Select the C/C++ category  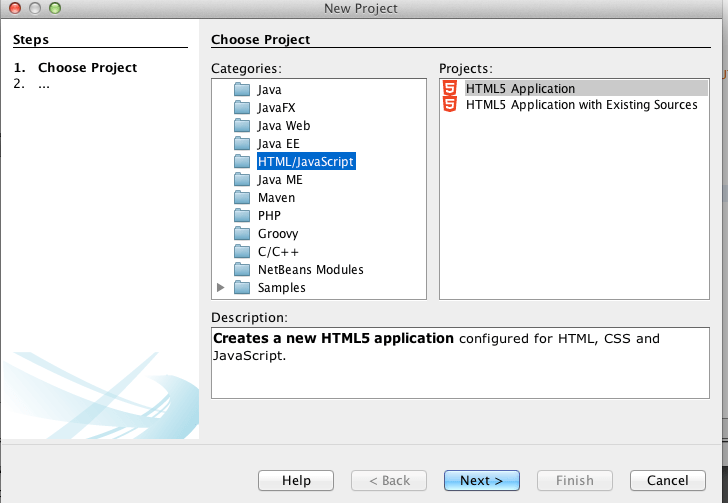[278, 252]
